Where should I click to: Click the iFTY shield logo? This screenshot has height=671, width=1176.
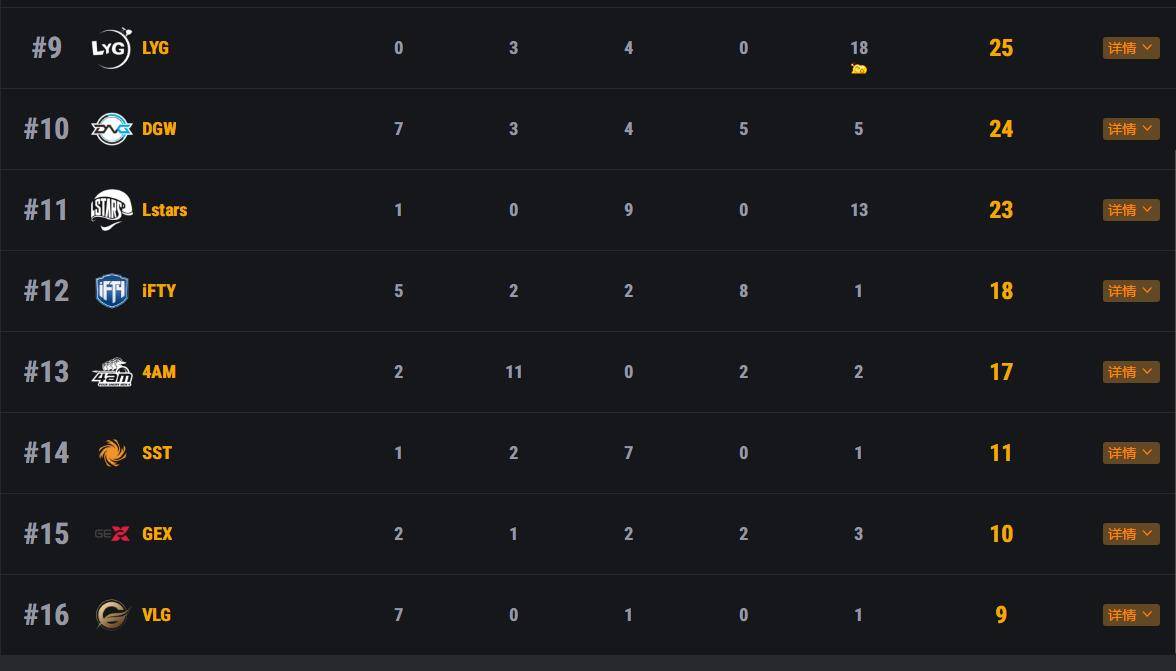111,291
